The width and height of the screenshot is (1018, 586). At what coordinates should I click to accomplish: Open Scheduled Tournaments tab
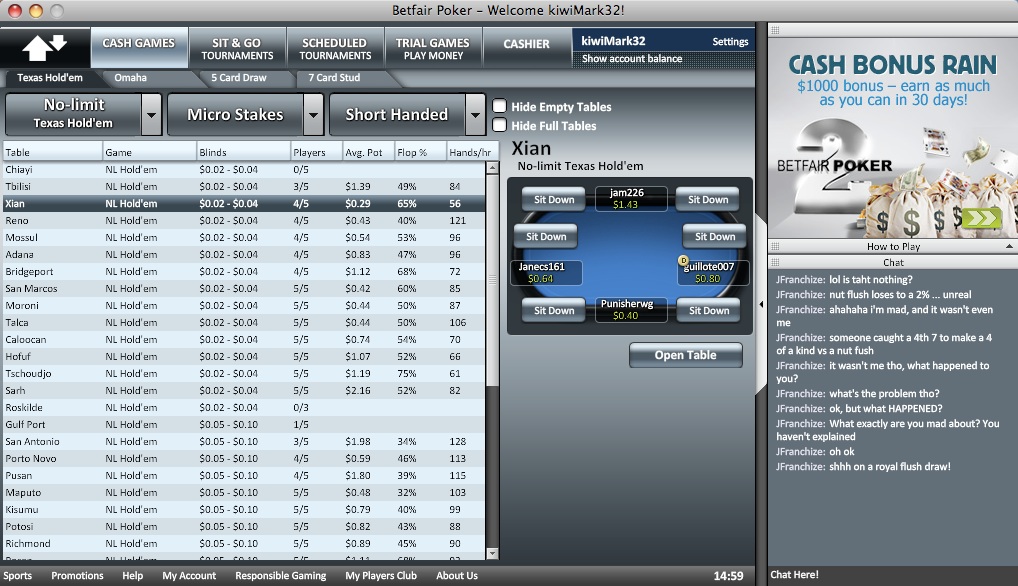tap(335, 49)
